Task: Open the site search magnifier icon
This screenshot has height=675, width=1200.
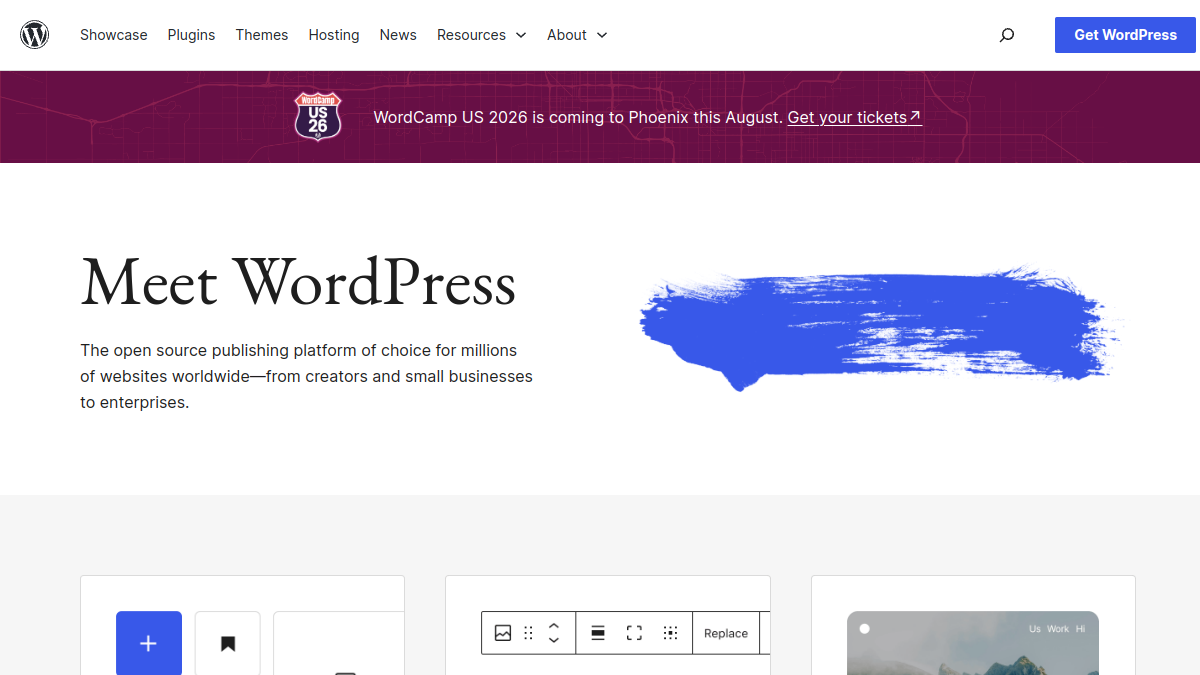Action: pos(1007,35)
